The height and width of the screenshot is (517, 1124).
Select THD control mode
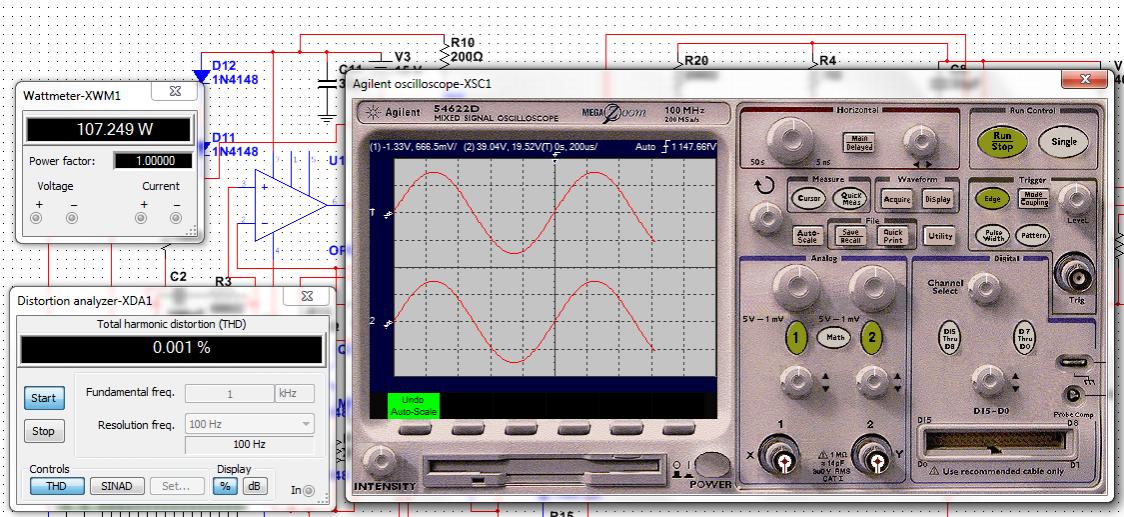57,486
